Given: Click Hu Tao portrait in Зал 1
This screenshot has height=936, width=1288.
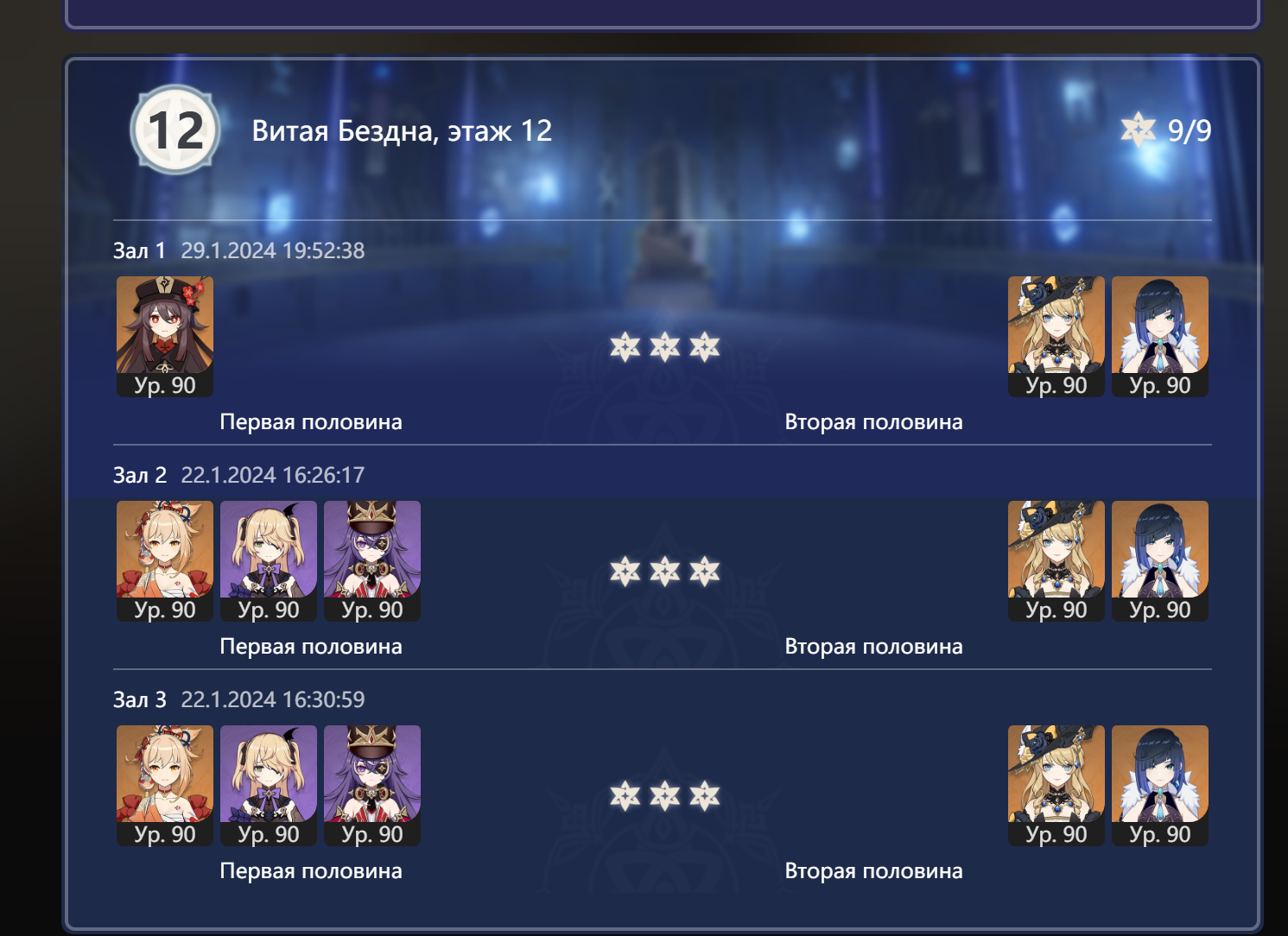Looking at the screenshot, I should (165, 336).
